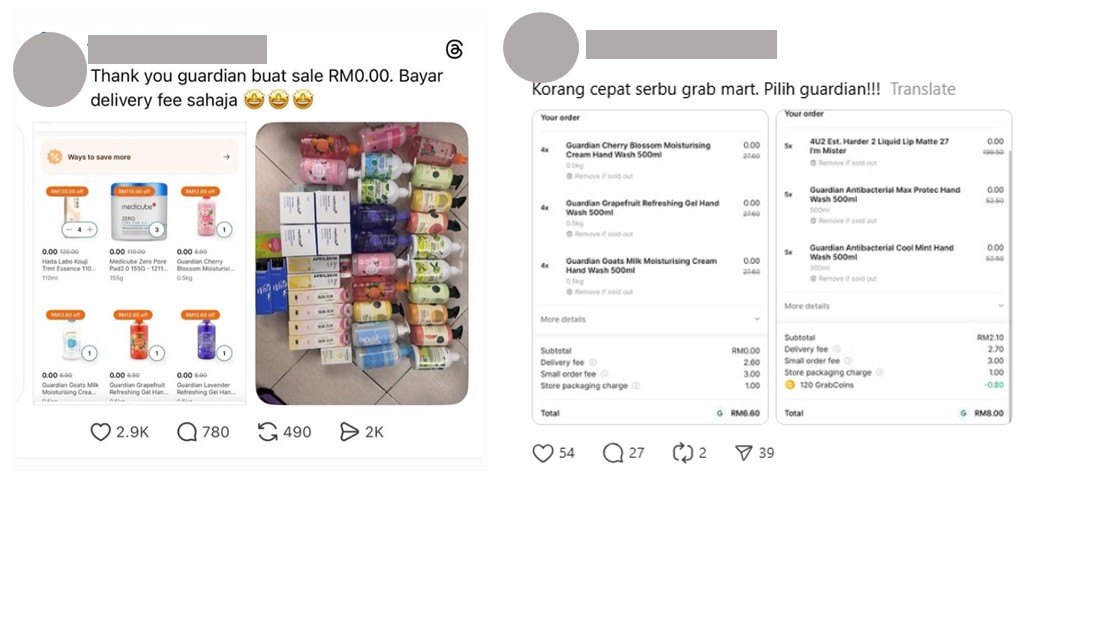This screenshot has width=1100, height=619.
Task: Repost the Threads sale post
Action: click(x=267, y=432)
